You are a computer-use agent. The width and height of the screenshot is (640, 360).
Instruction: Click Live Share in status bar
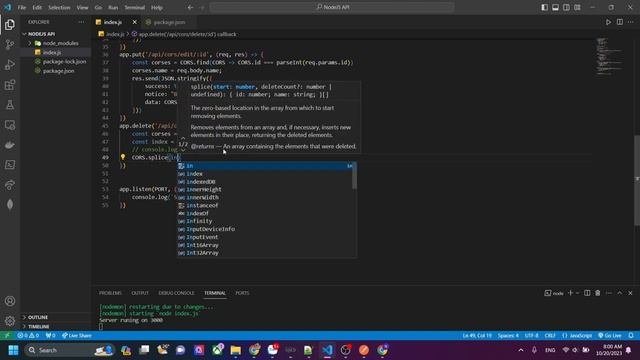tap(77, 336)
